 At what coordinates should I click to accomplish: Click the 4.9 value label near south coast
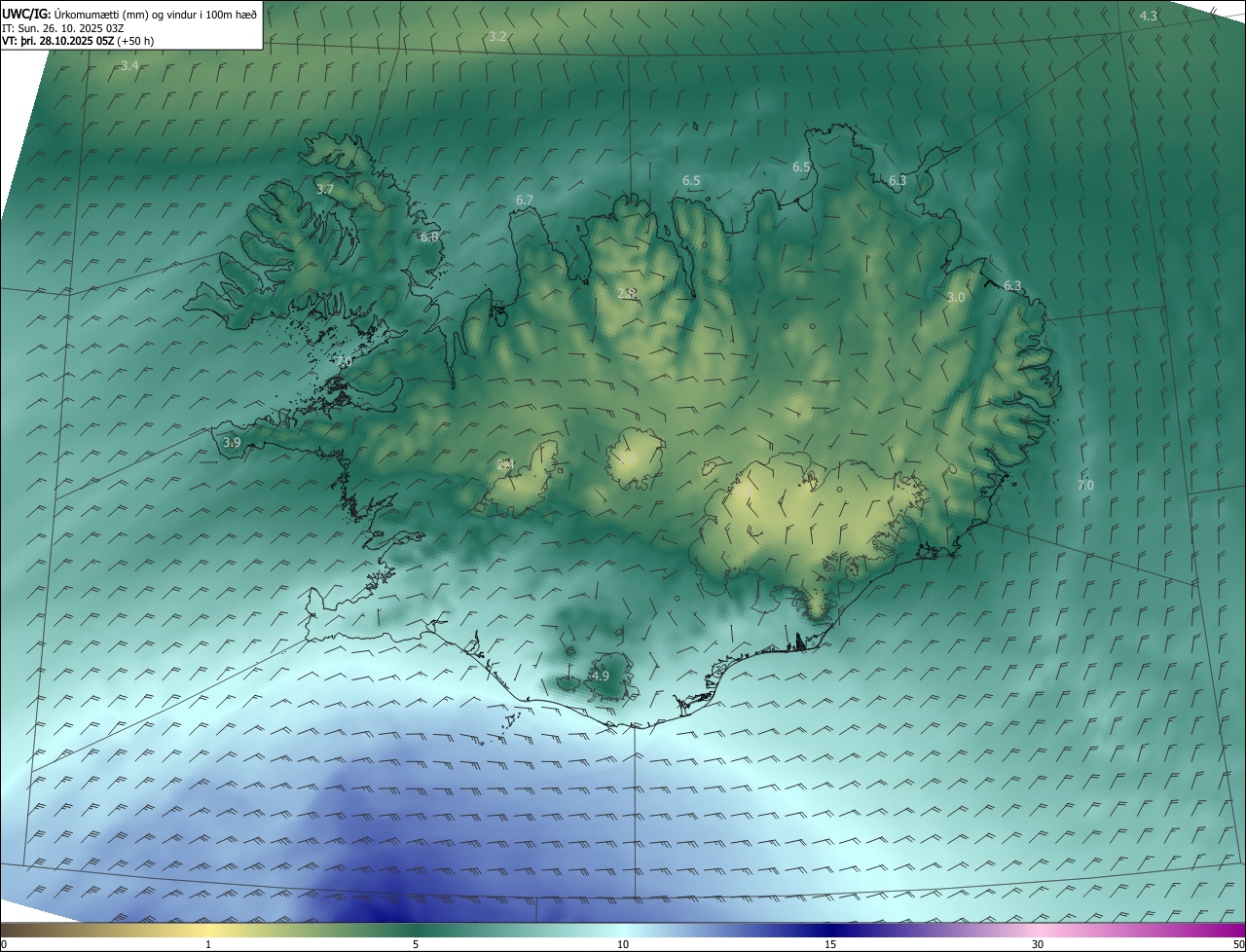(600, 676)
